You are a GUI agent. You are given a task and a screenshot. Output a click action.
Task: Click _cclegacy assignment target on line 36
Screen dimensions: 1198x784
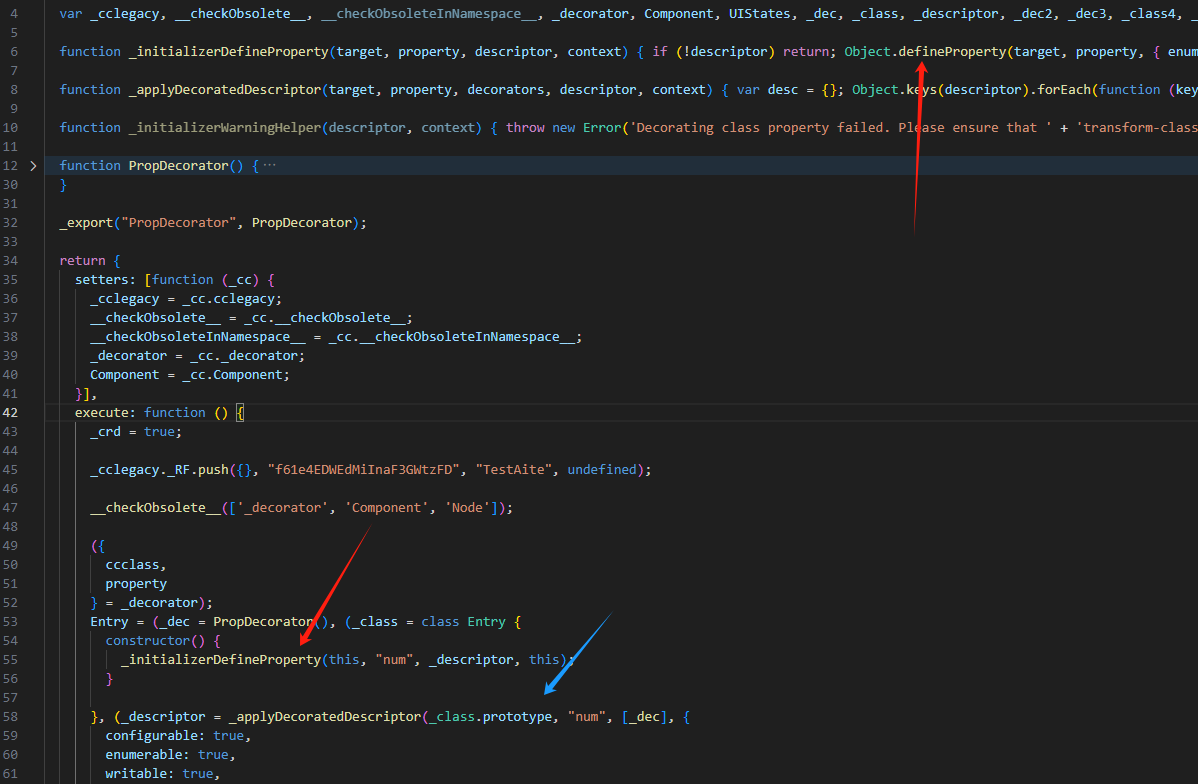125,299
